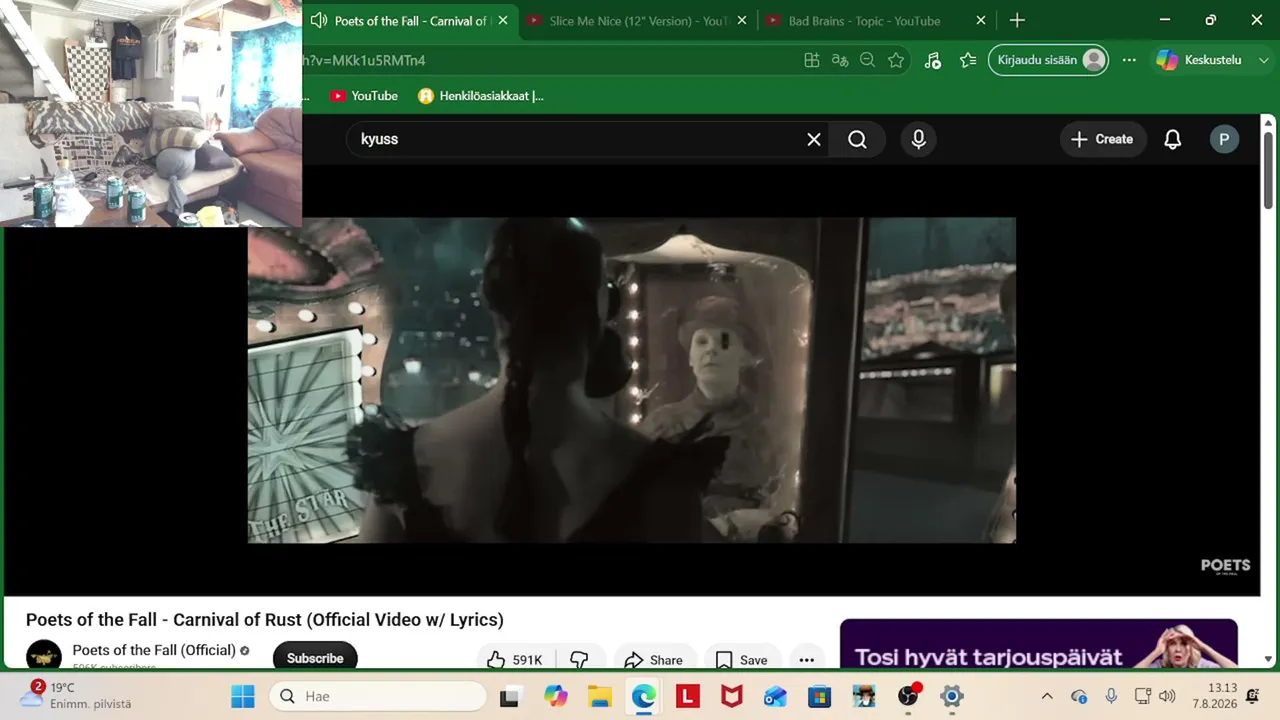Open Microsoft Store from the taskbar

click(820, 696)
